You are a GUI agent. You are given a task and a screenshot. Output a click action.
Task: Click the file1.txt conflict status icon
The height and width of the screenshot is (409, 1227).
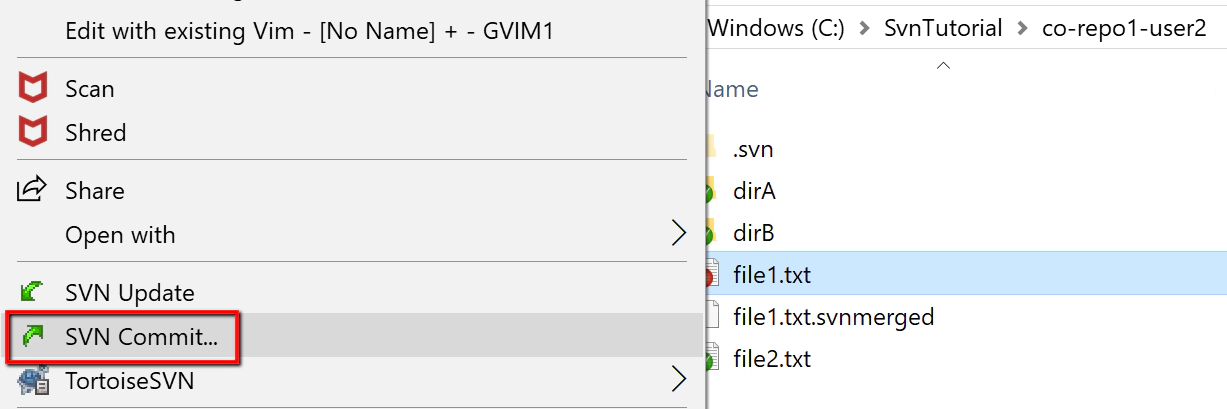[x=709, y=276]
